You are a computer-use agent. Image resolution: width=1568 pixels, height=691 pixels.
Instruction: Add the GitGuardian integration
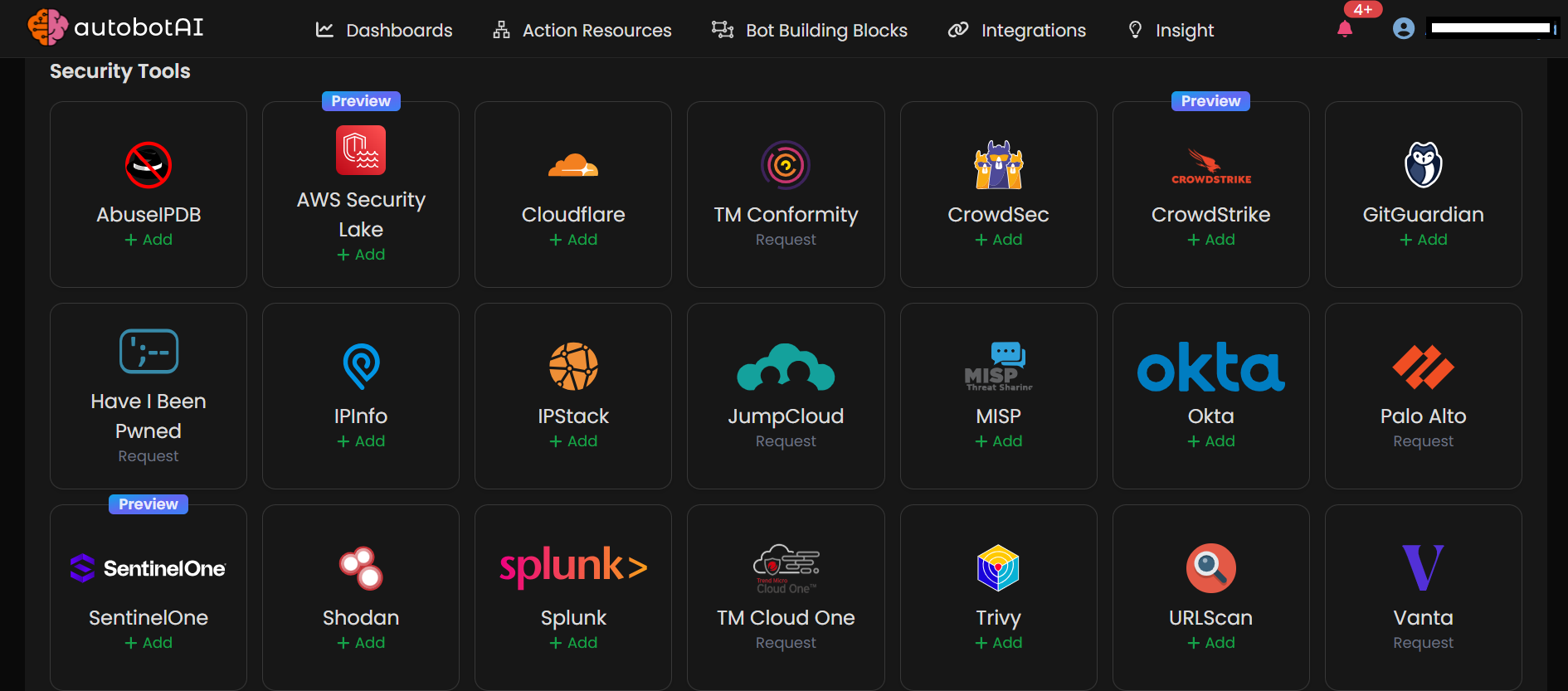(x=1424, y=240)
